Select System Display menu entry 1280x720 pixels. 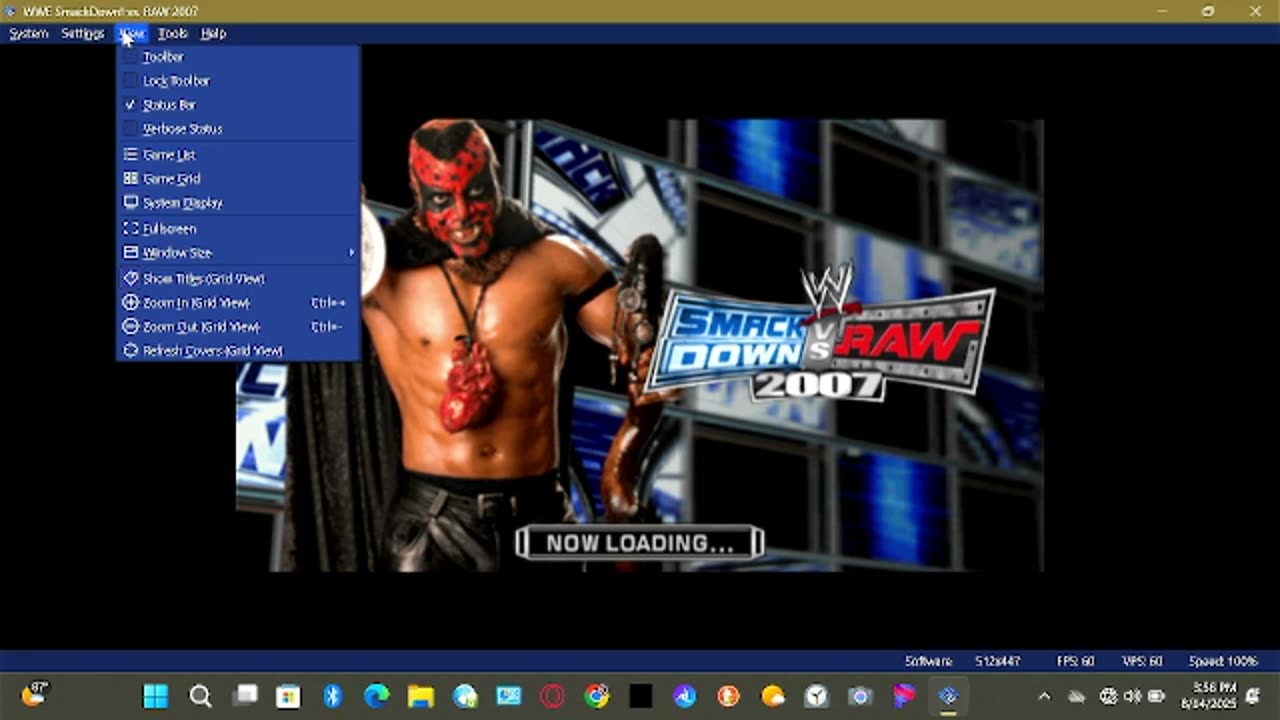238,203
